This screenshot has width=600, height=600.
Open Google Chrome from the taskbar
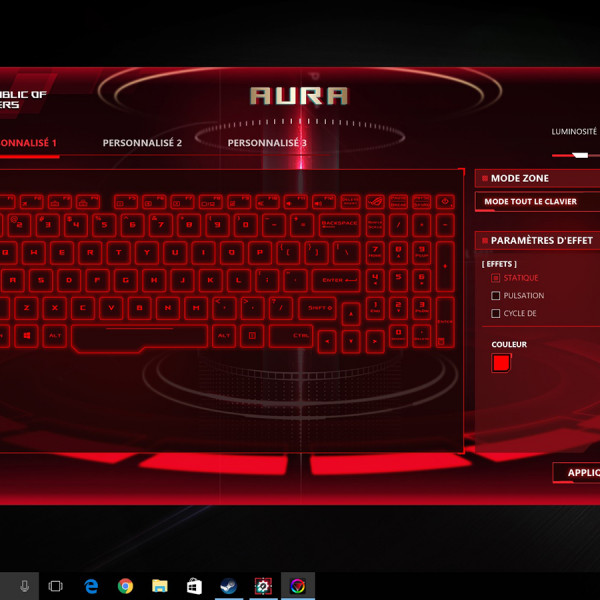(125, 586)
